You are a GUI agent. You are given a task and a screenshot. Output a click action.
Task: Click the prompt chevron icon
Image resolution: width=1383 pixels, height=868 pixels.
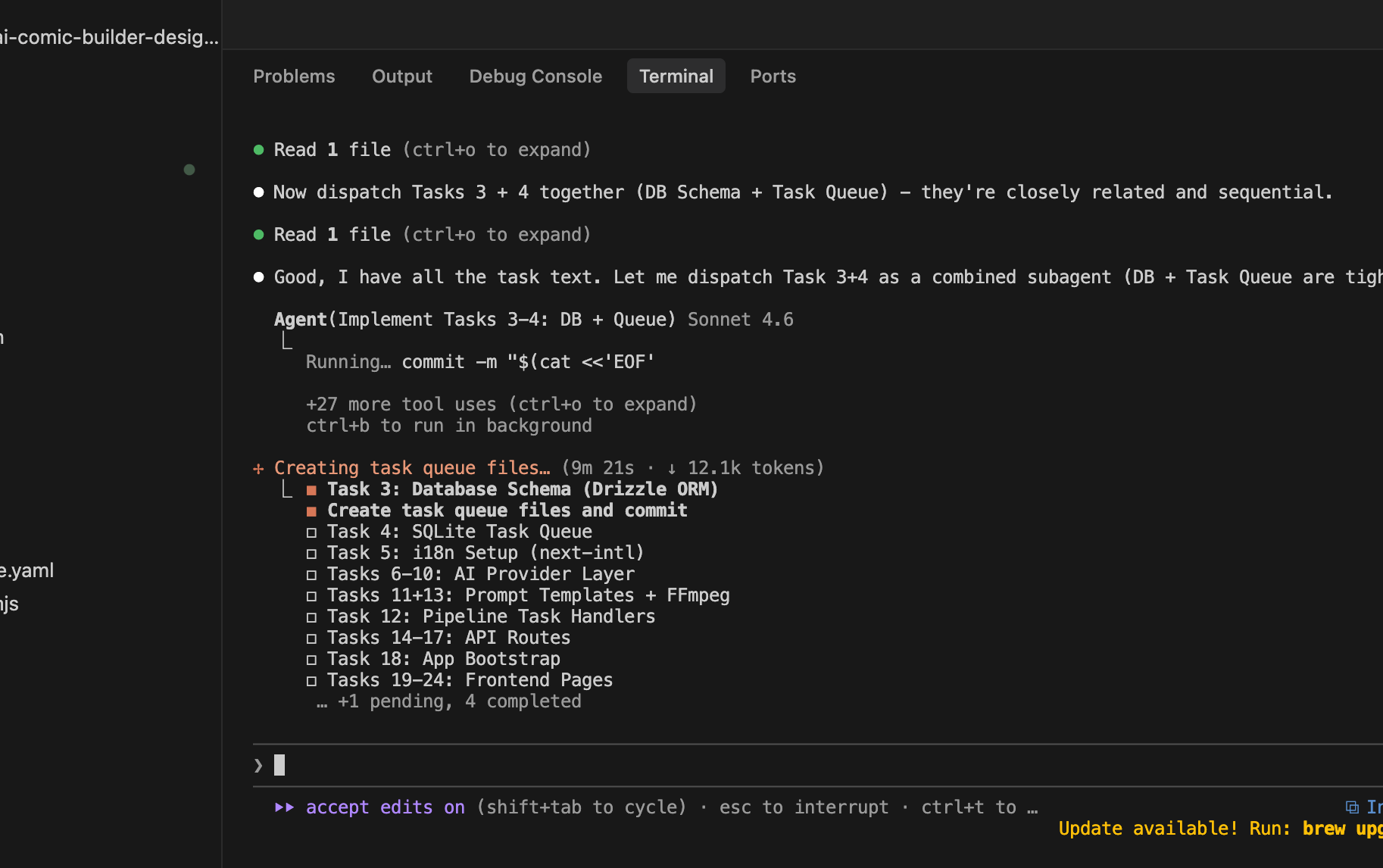[259, 766]
